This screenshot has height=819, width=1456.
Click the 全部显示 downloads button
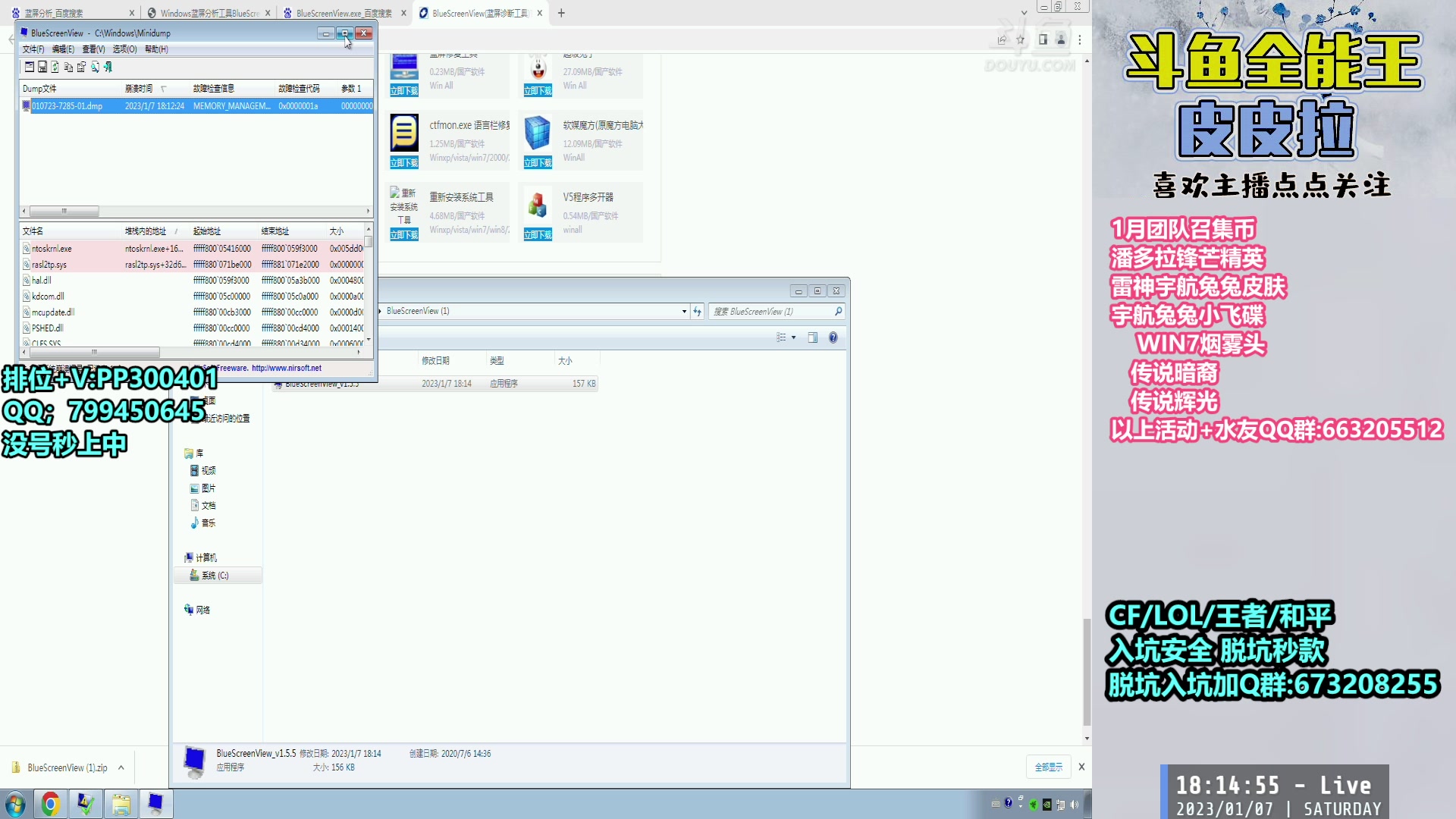1048,767
